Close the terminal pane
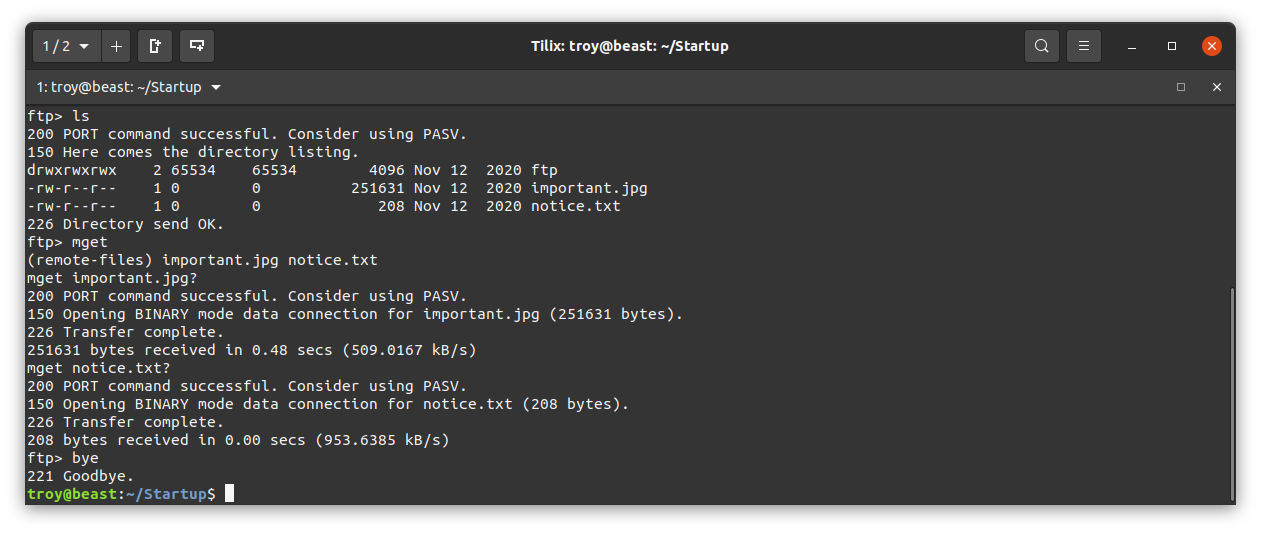Screen dimensions: 1261x533 tap(1217, 87)
